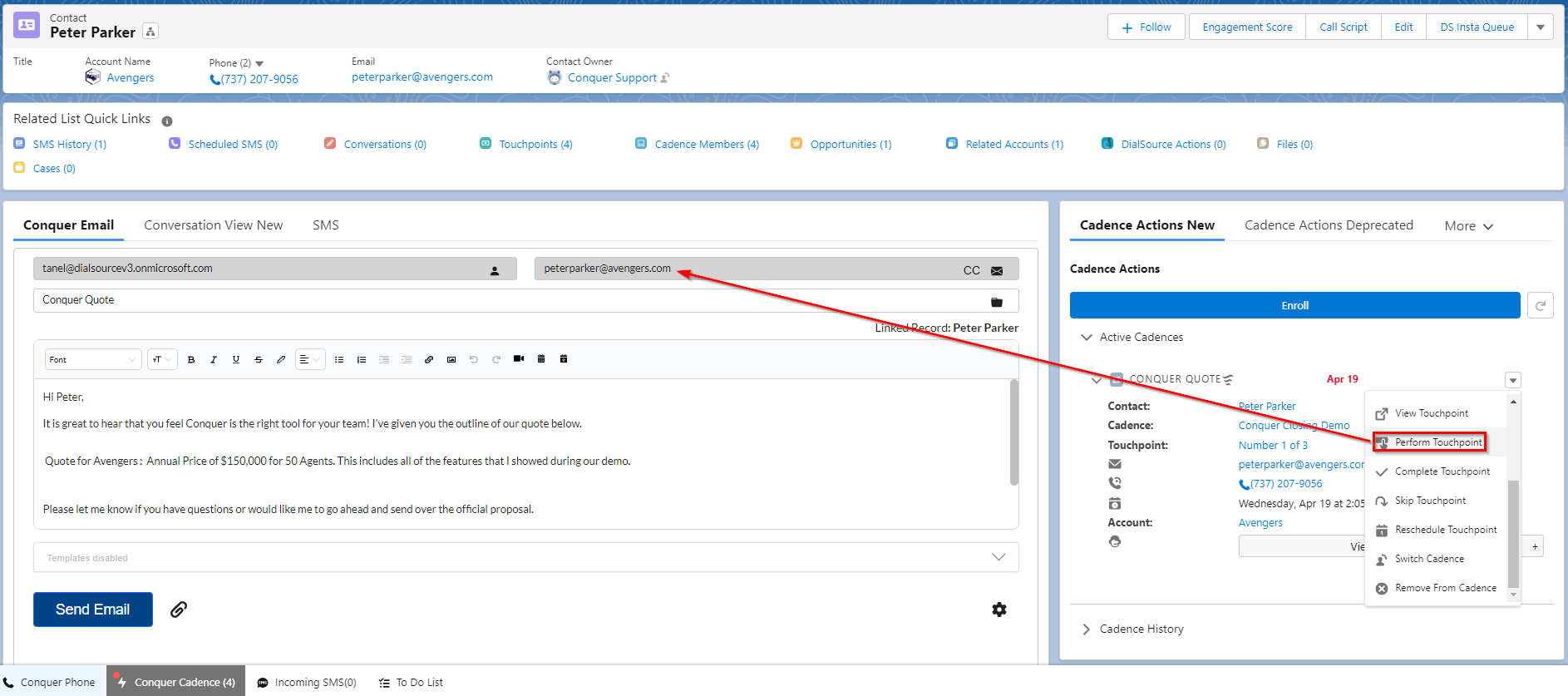
Task: Collapse the Active Cadences section
Action: pos(1086,338)
